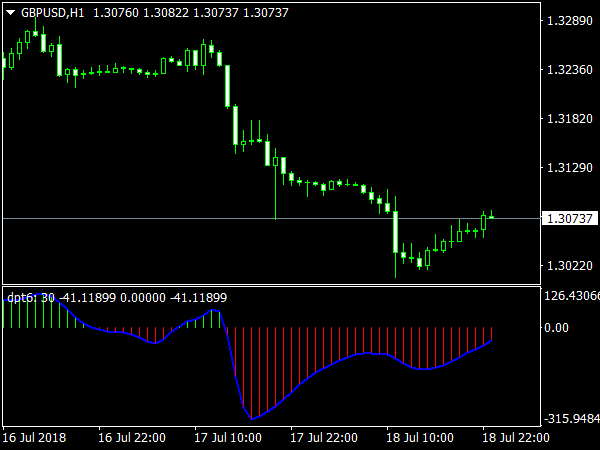Click the 17 Jul 10:00 time label
This screenshot has height=450, width=600.
click(228, 437)
